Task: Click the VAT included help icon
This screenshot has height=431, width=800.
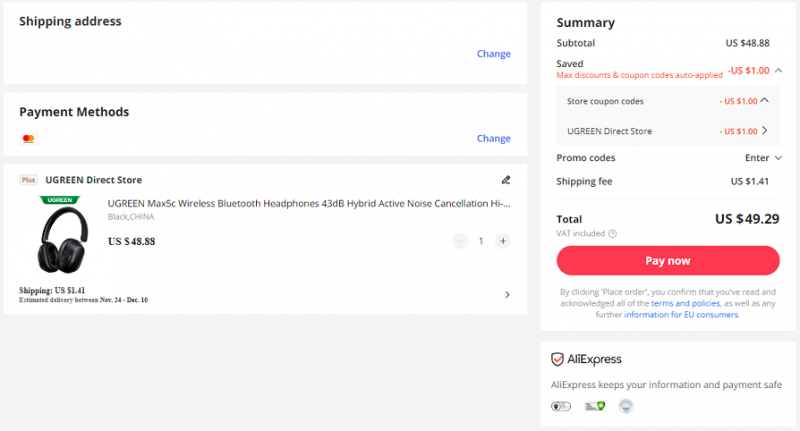Action: [x=613, y=234]
